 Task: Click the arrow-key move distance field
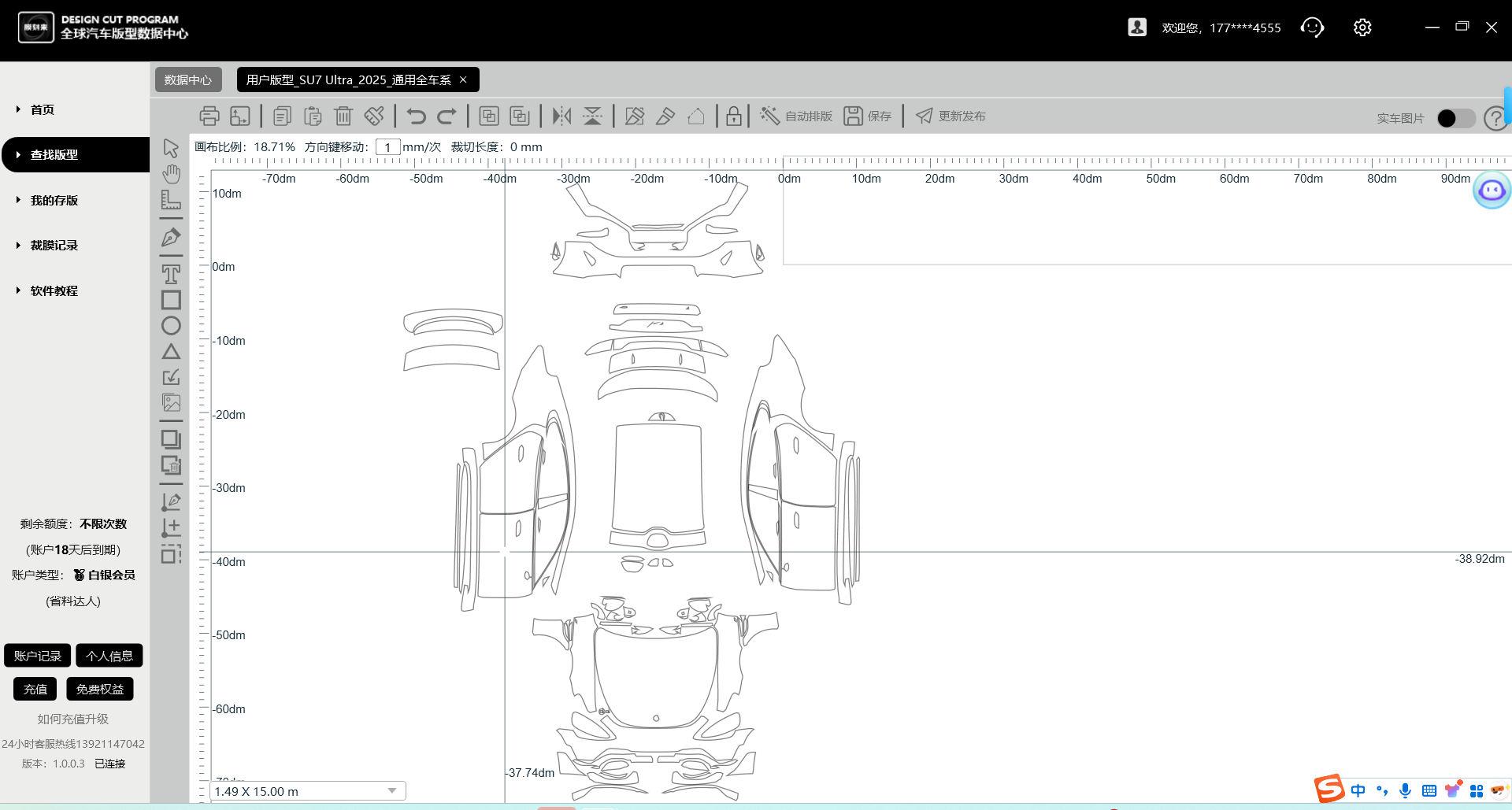[x=387, y=147]
